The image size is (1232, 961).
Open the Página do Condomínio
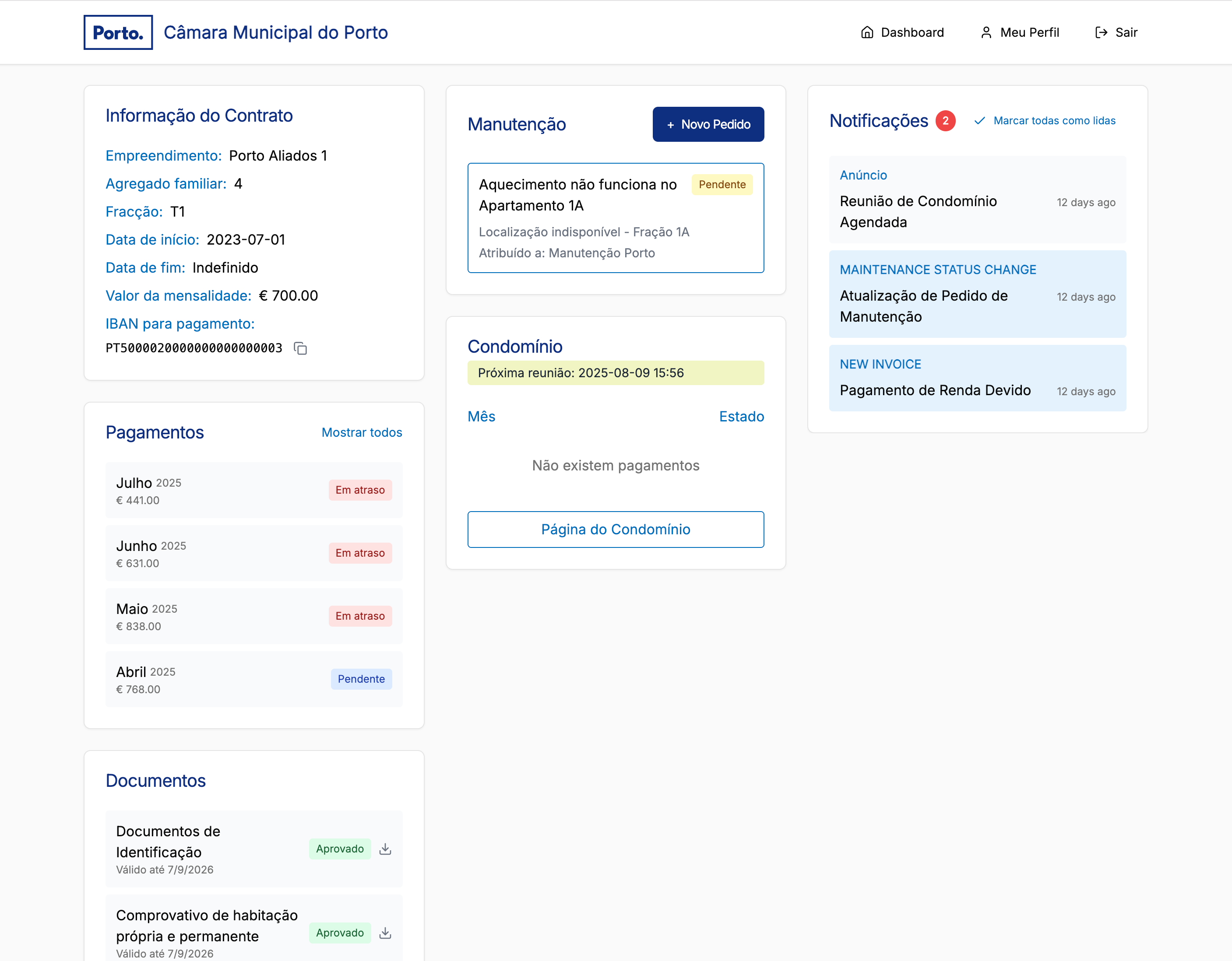point(616,529)
